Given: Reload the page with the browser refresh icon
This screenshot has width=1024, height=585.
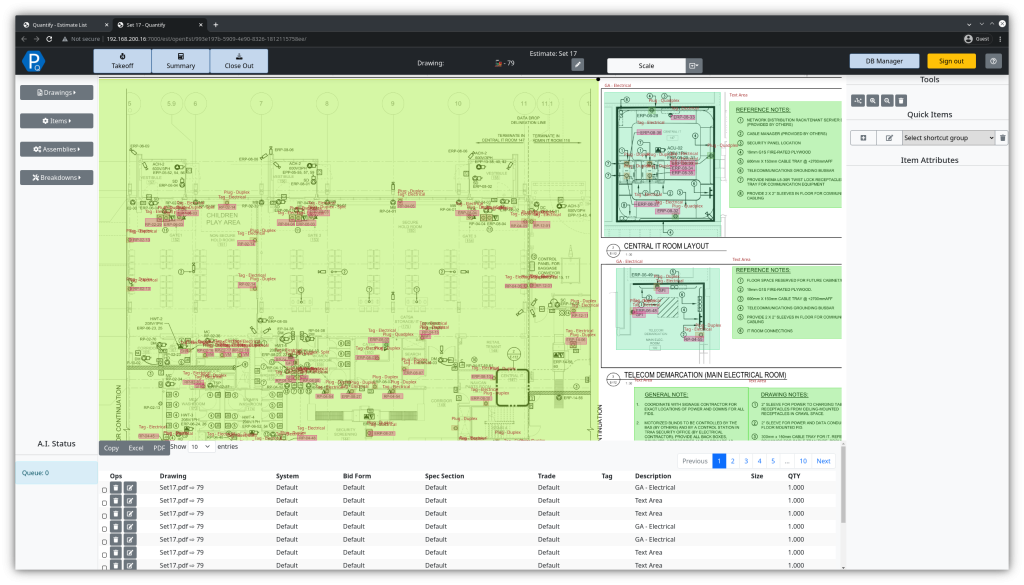Looking at the screenshot, I should click(x=48, y=39).
